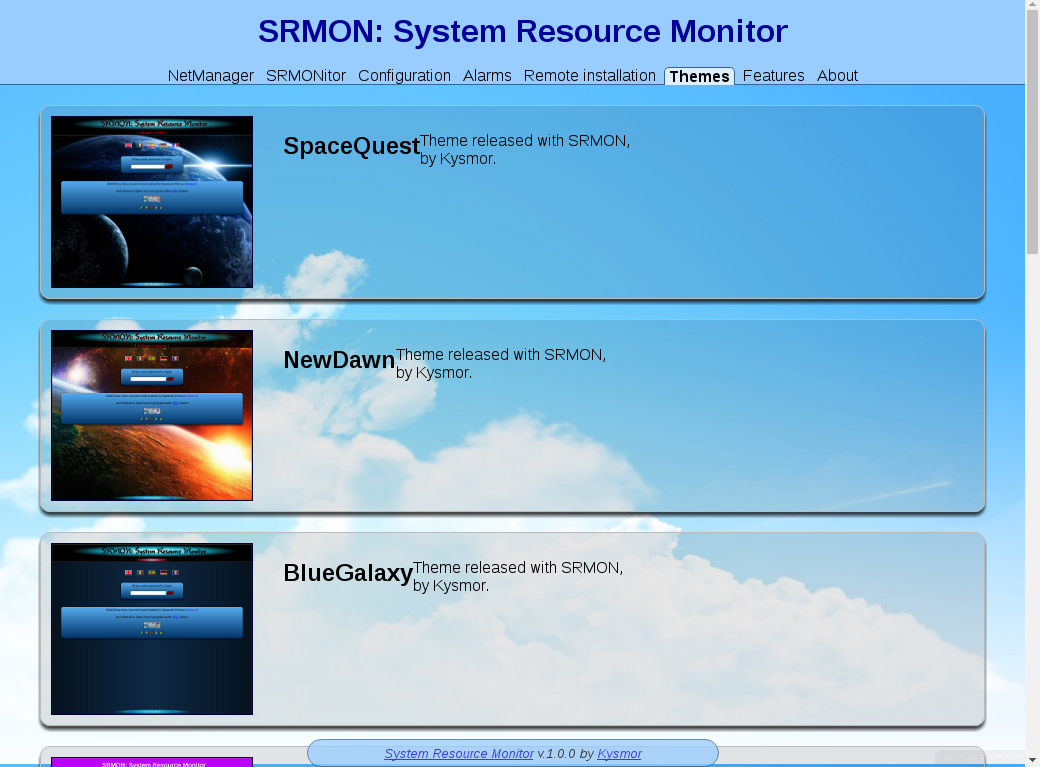Click the BlueGalaxy description text

pos(518,577)
